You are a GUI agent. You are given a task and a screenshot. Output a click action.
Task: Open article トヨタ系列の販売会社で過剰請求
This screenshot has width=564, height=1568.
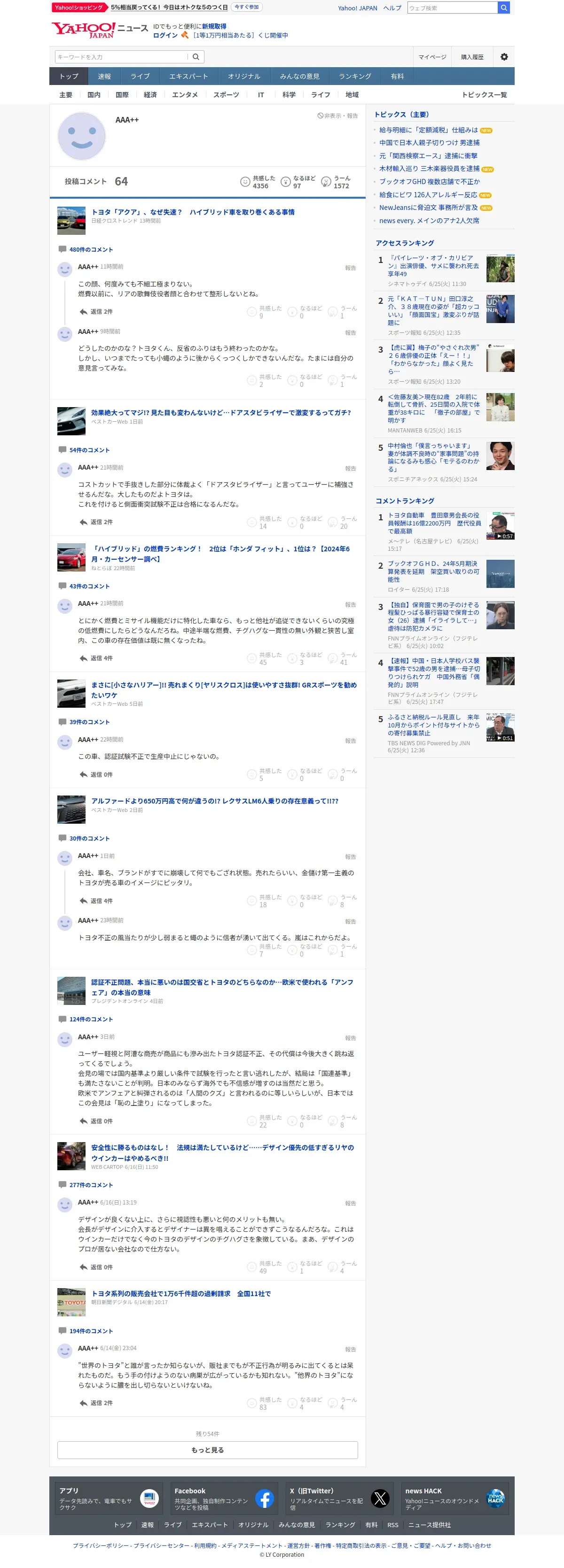point(181,1293)
